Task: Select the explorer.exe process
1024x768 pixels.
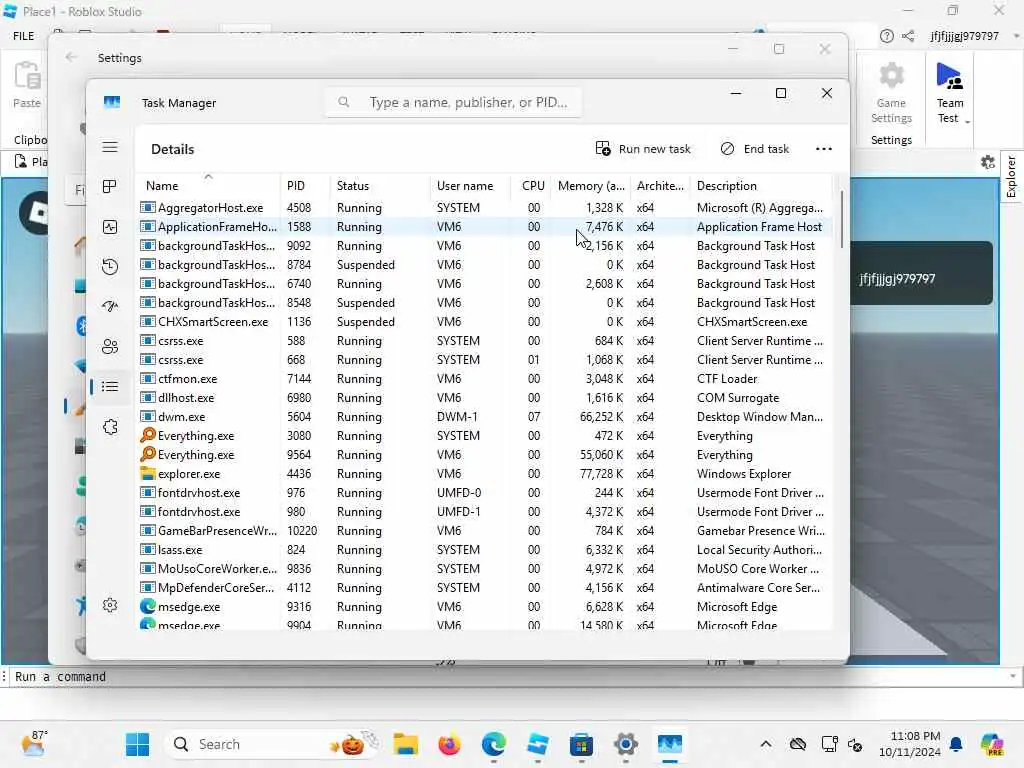Action: 485,473
